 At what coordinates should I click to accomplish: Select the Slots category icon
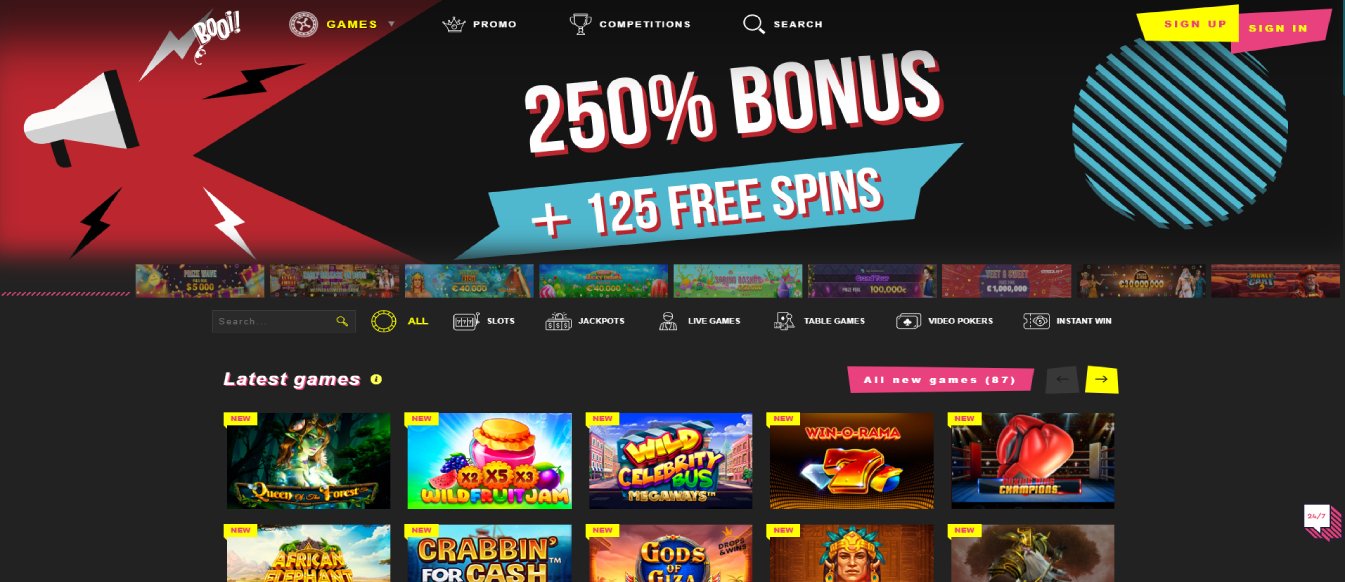click(465, 322)
